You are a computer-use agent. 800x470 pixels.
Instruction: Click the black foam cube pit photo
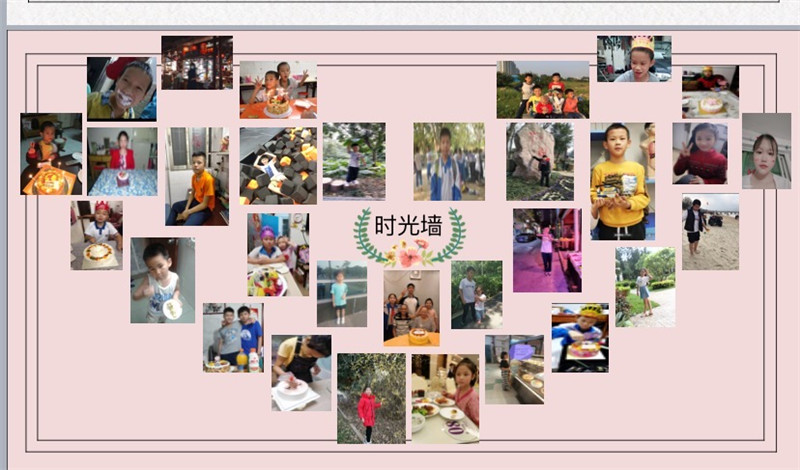click(278, 166)
